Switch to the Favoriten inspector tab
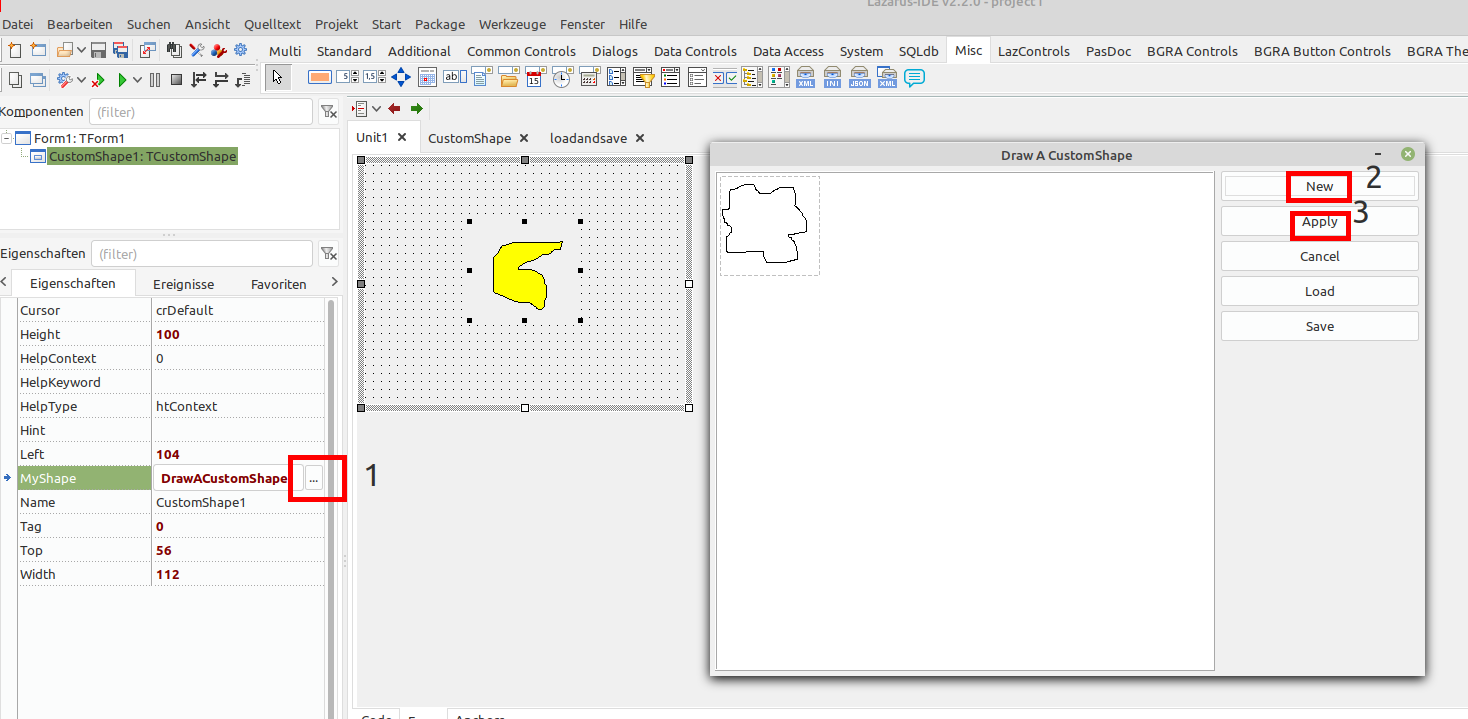The image size is (1468, 719). point(279,284)
